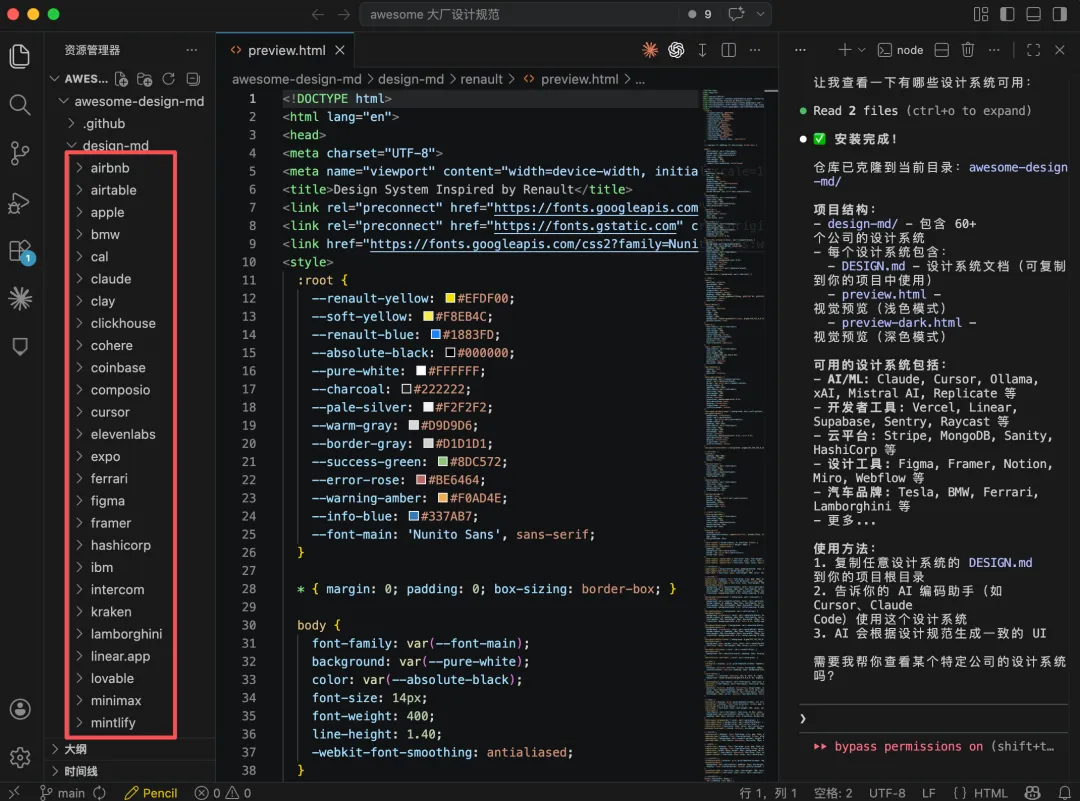The width and height of the screenshot is (1080, 801).
Task: Open editor more actions ellipsis
Action: coord(755,50)
